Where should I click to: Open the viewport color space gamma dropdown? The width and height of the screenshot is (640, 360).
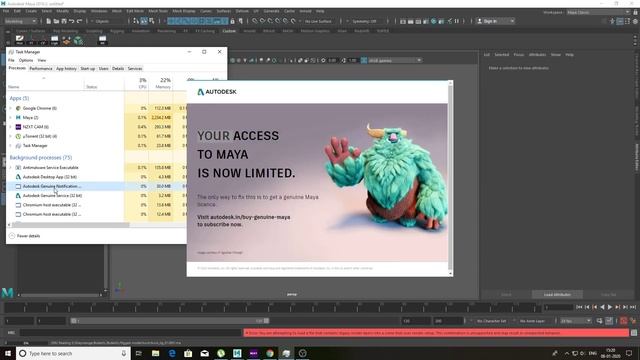coord(395,60)
